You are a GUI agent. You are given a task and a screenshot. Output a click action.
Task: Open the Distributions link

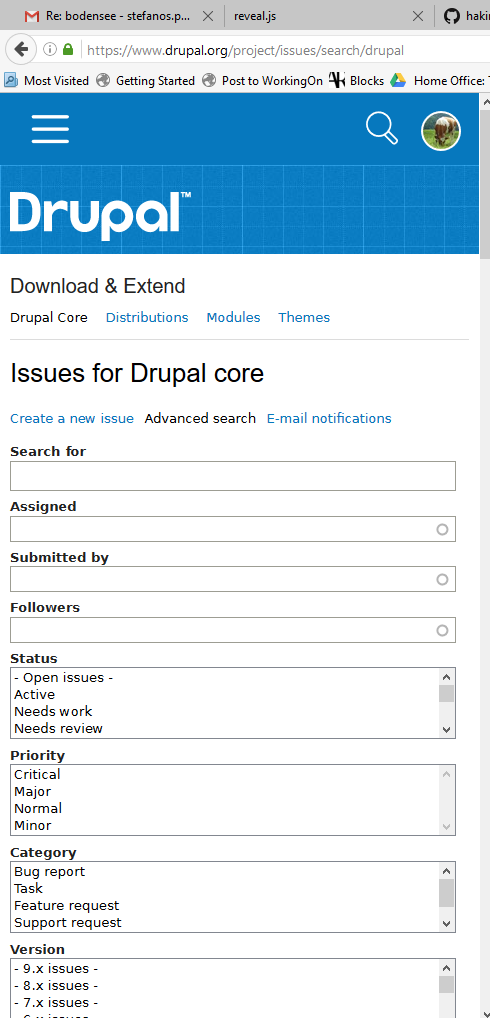click(147, 317)
